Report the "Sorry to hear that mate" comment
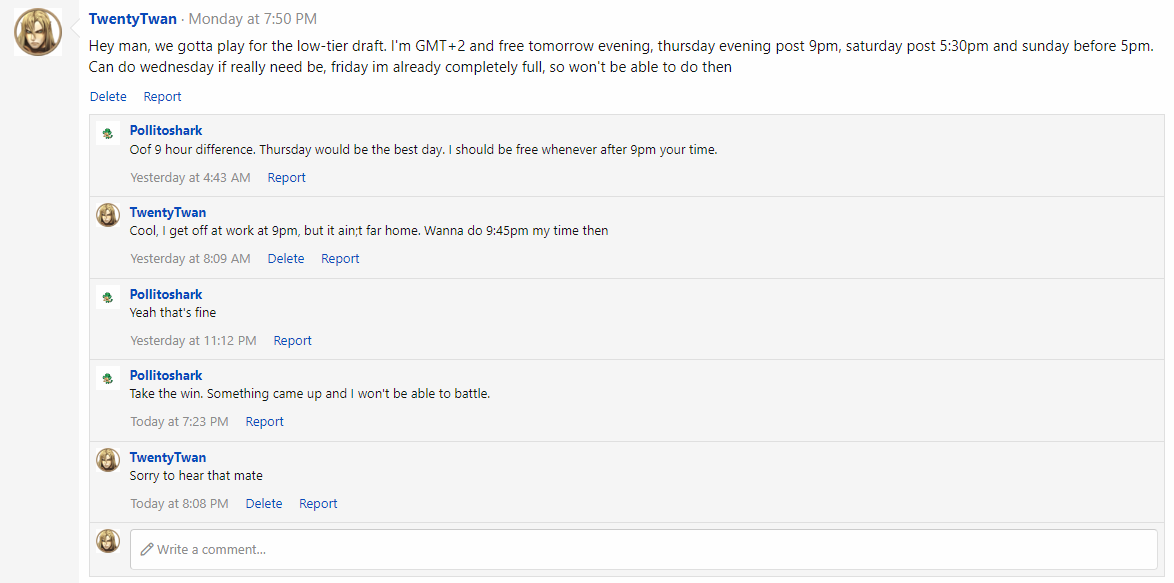 [x=318, y=504]
